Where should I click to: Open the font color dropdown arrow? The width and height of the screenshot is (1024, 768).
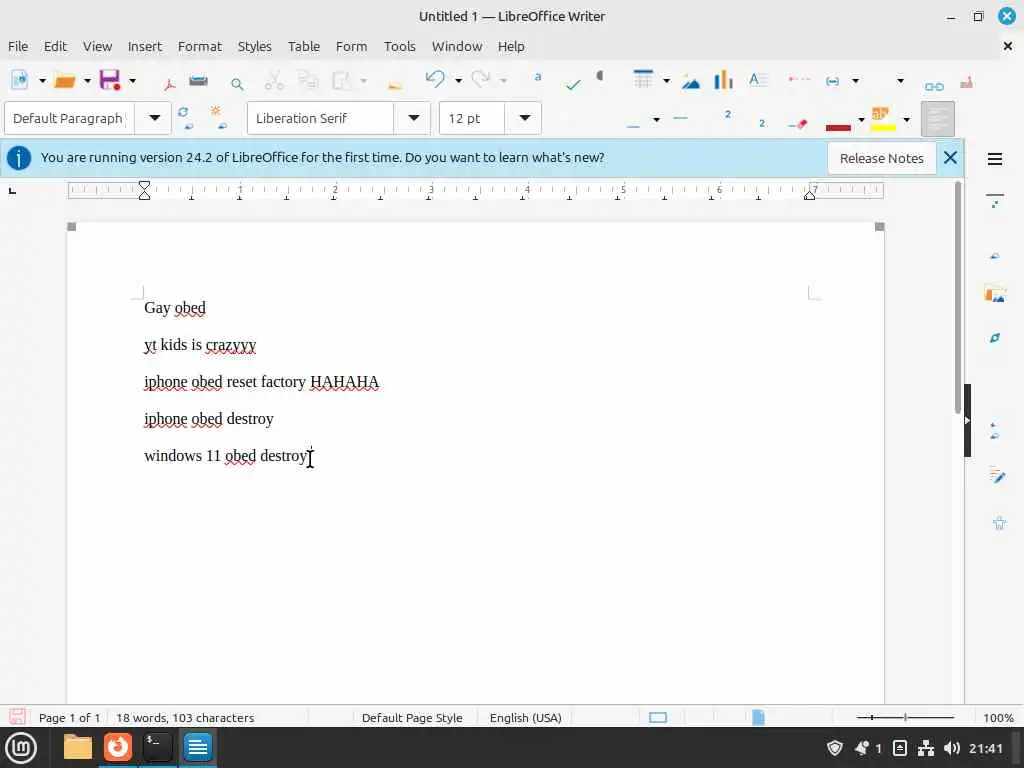click(x=861, y=120)
